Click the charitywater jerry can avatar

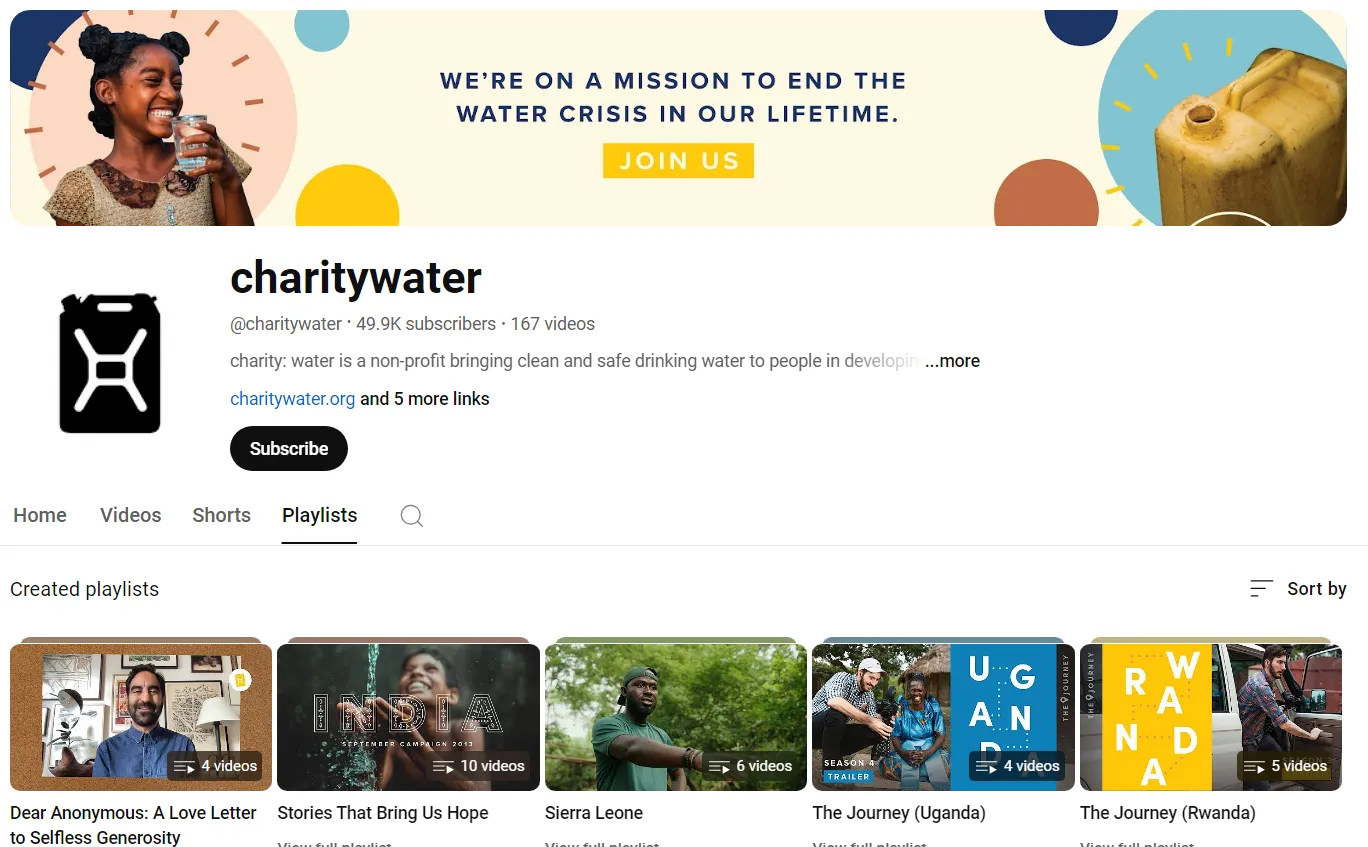[110, 363]
